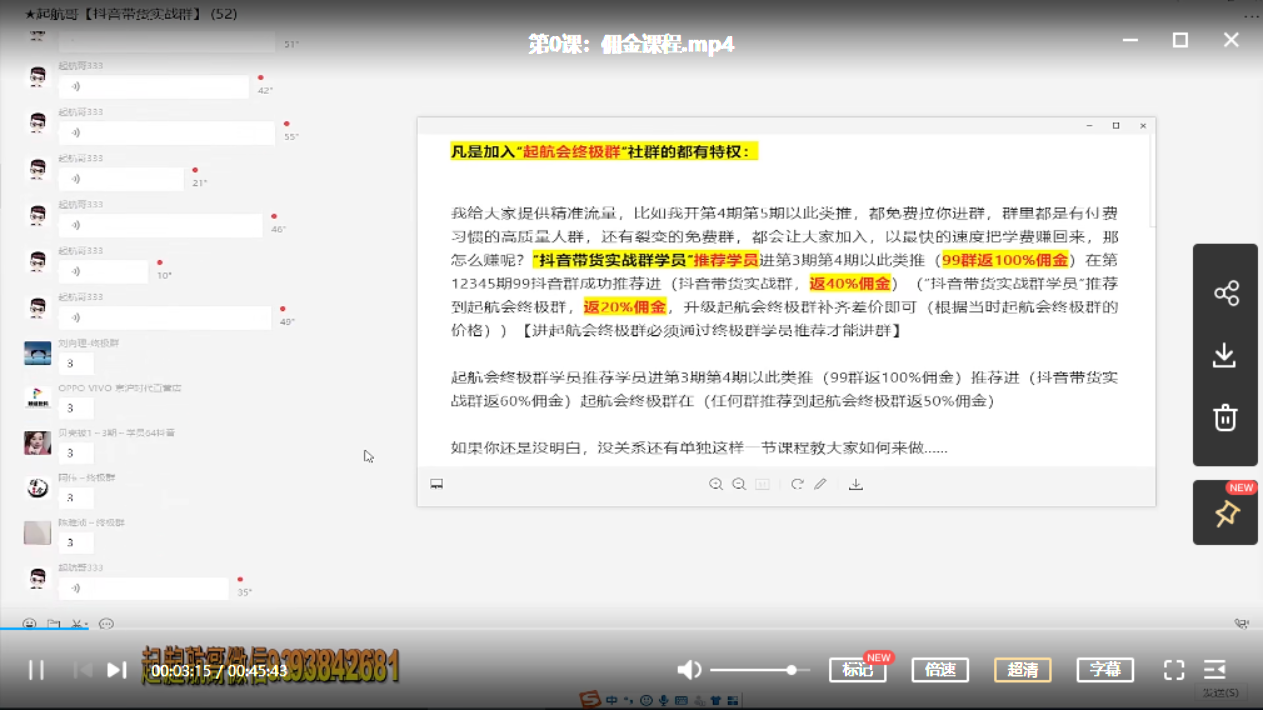This screenshot has height=710, width=1263.
Task: Click the image viewer bottom-left thumbnail icon
Action: coord(437,484)
